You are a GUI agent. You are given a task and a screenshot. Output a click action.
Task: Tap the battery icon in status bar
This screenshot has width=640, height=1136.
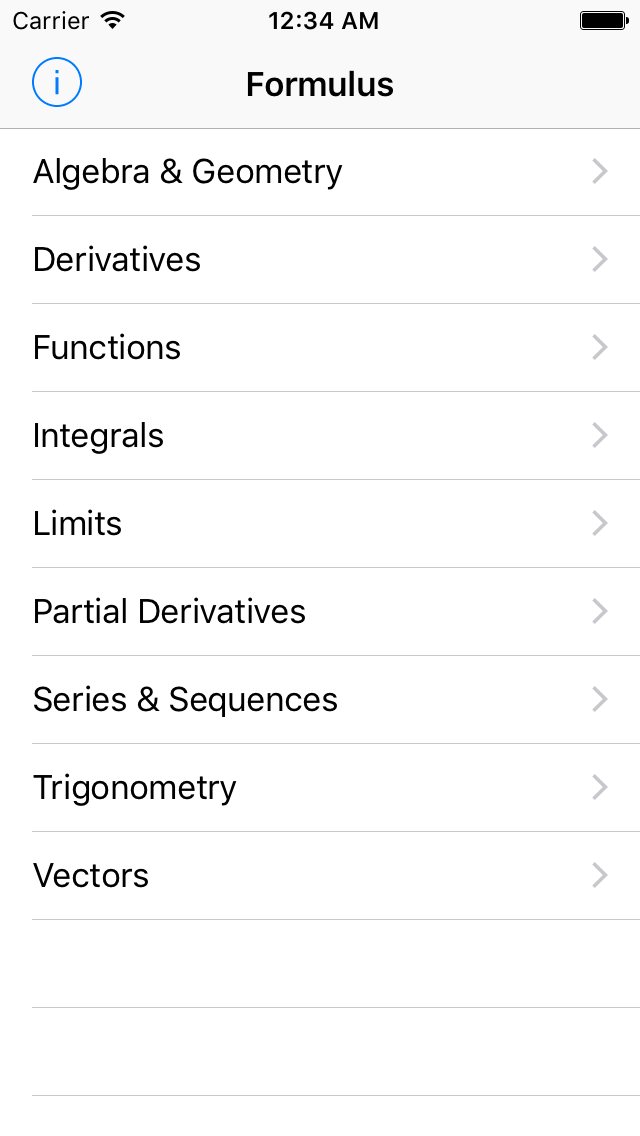[603, 21]
